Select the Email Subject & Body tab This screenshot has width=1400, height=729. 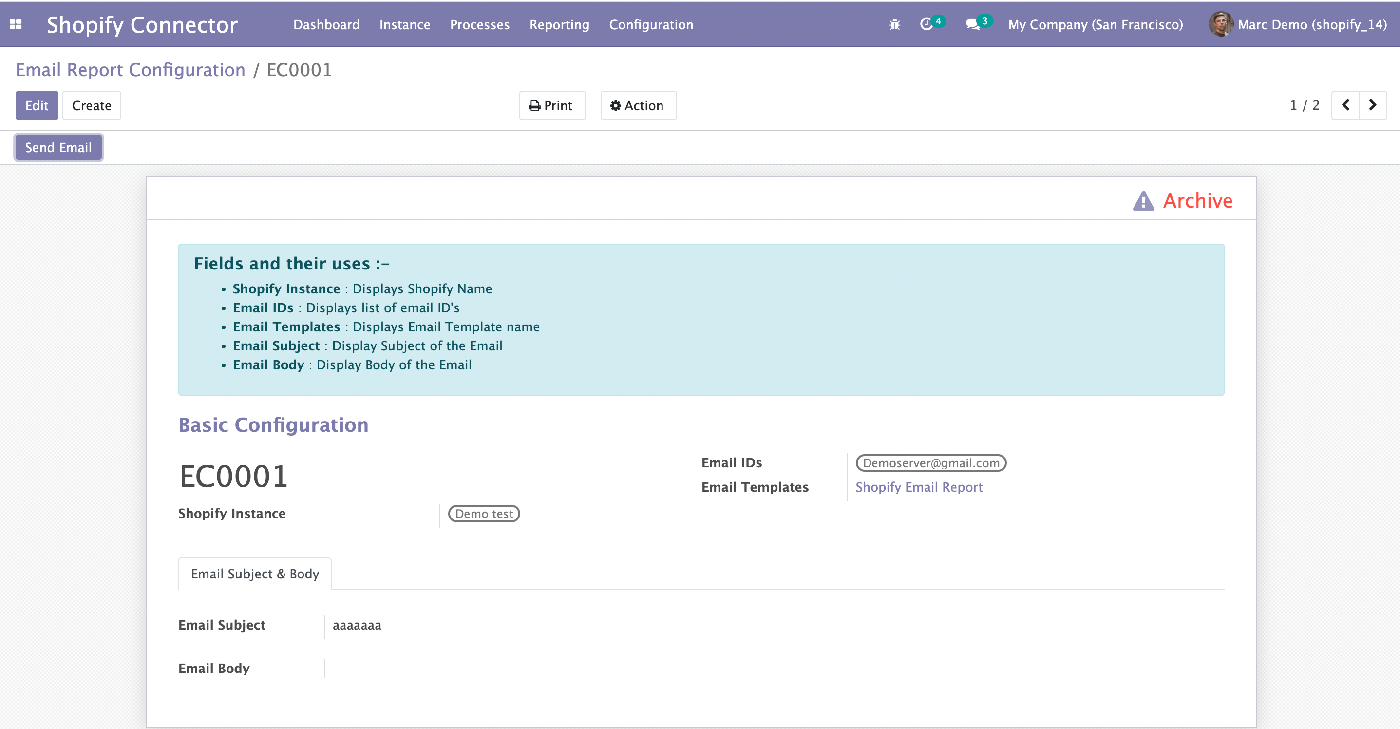[255, 574]
